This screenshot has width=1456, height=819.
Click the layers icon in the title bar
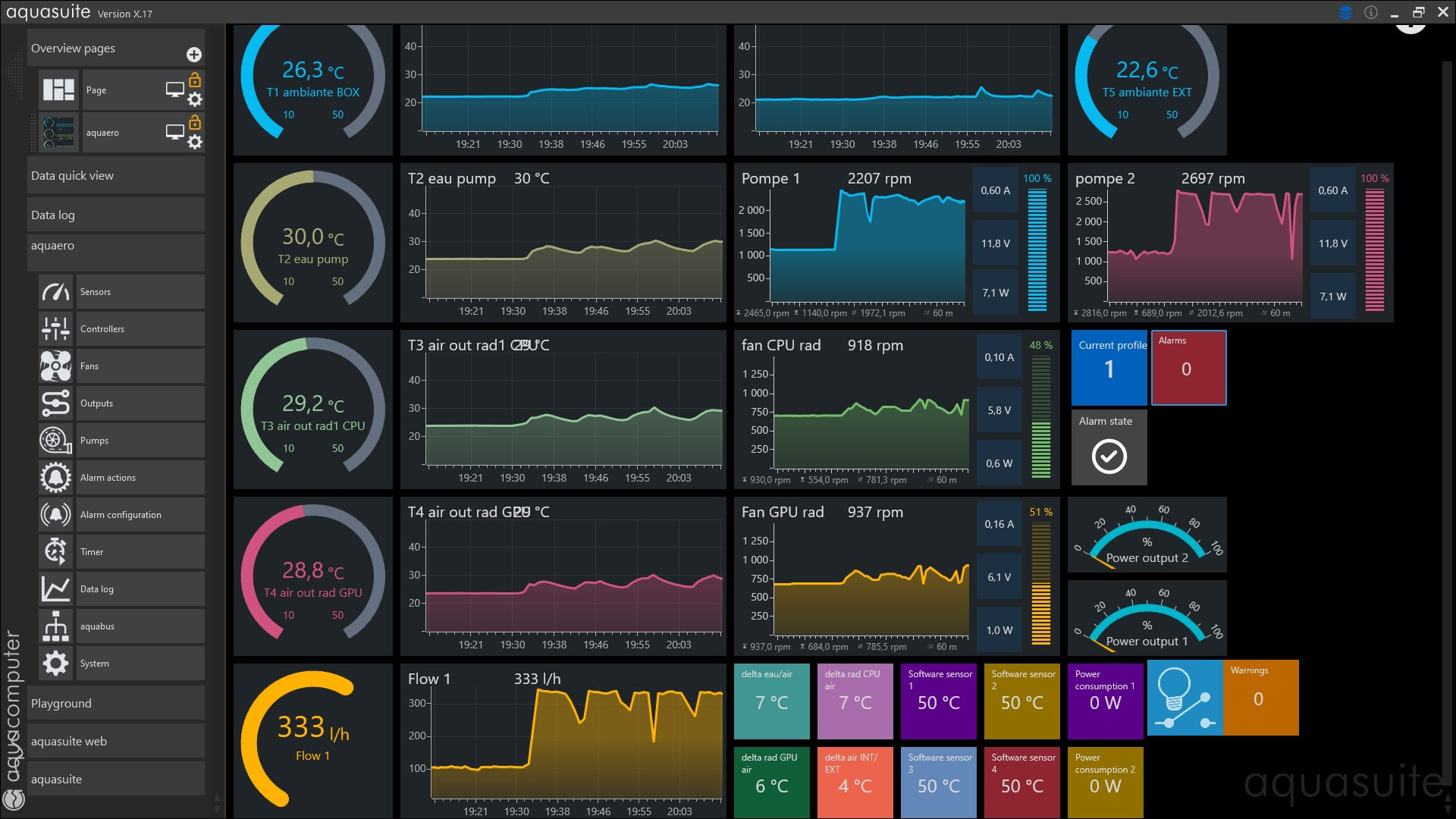[1345, 12]
